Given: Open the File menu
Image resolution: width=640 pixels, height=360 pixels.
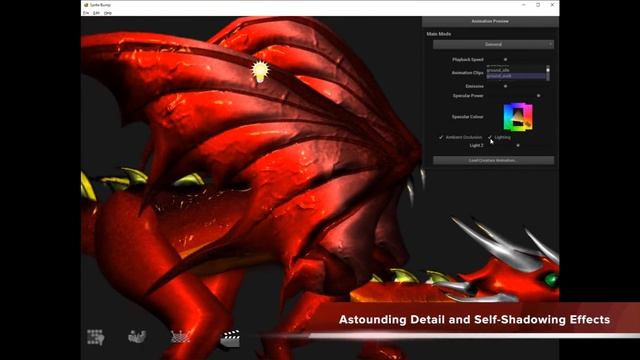Looking at the screenshot, I should [86, 13].
